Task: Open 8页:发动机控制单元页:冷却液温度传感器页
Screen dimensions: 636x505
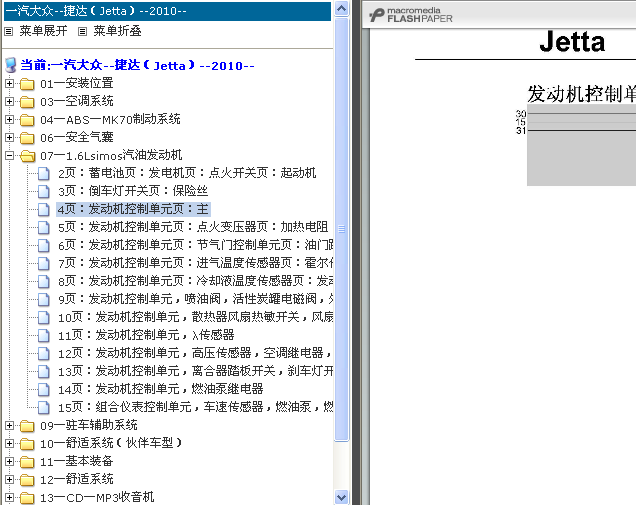Action: pyautogui.click(x=196, y=281)
